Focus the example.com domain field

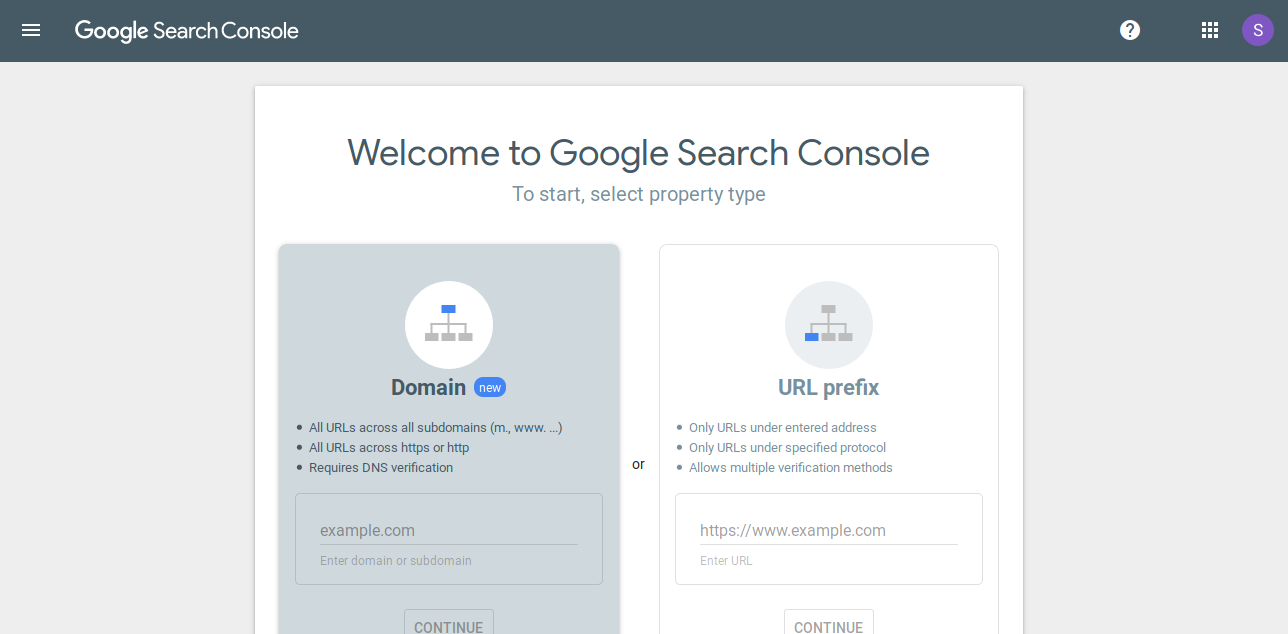449,531
